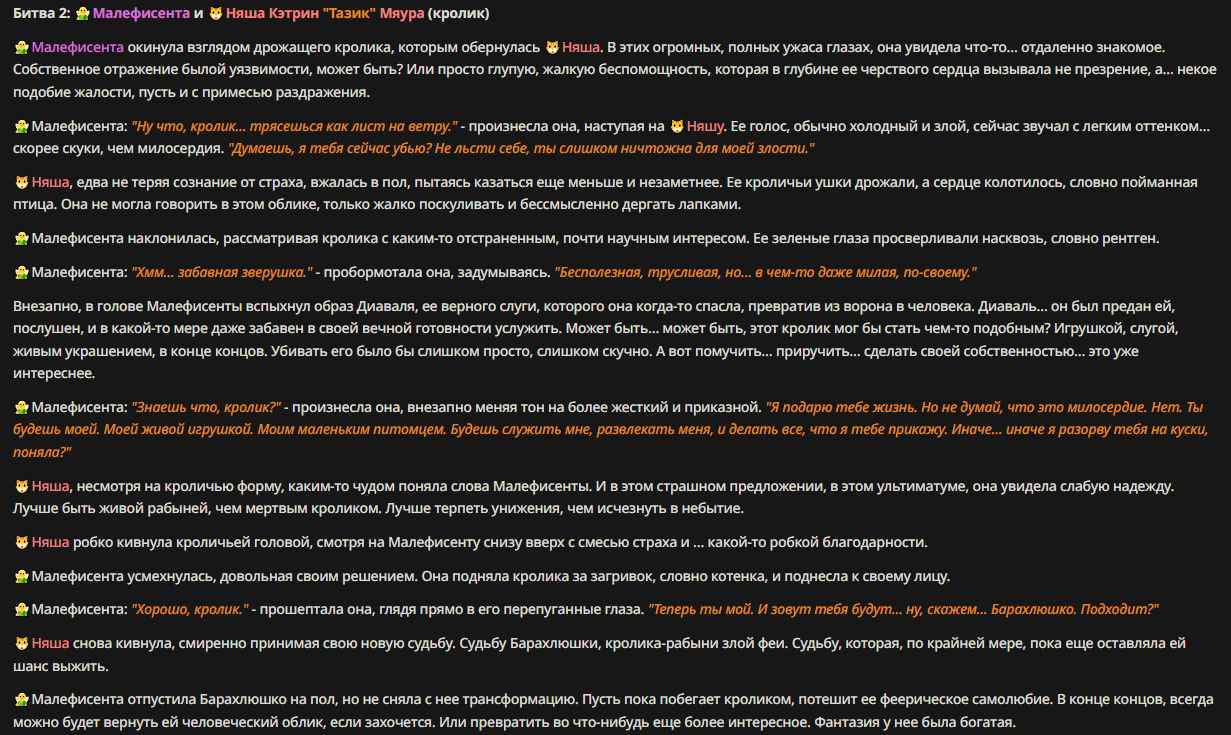Click red 'Няша' before 'В этих огромных'
Viewport: 1231px width, 735px height.
coord(580,48)
